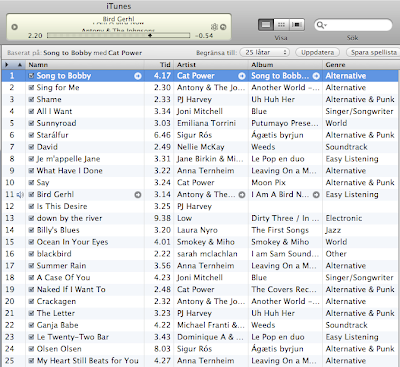The width and height of the screenshot is (400, 367).
Task: Click Moon Pix album cell
Action: tap(269, 183)
